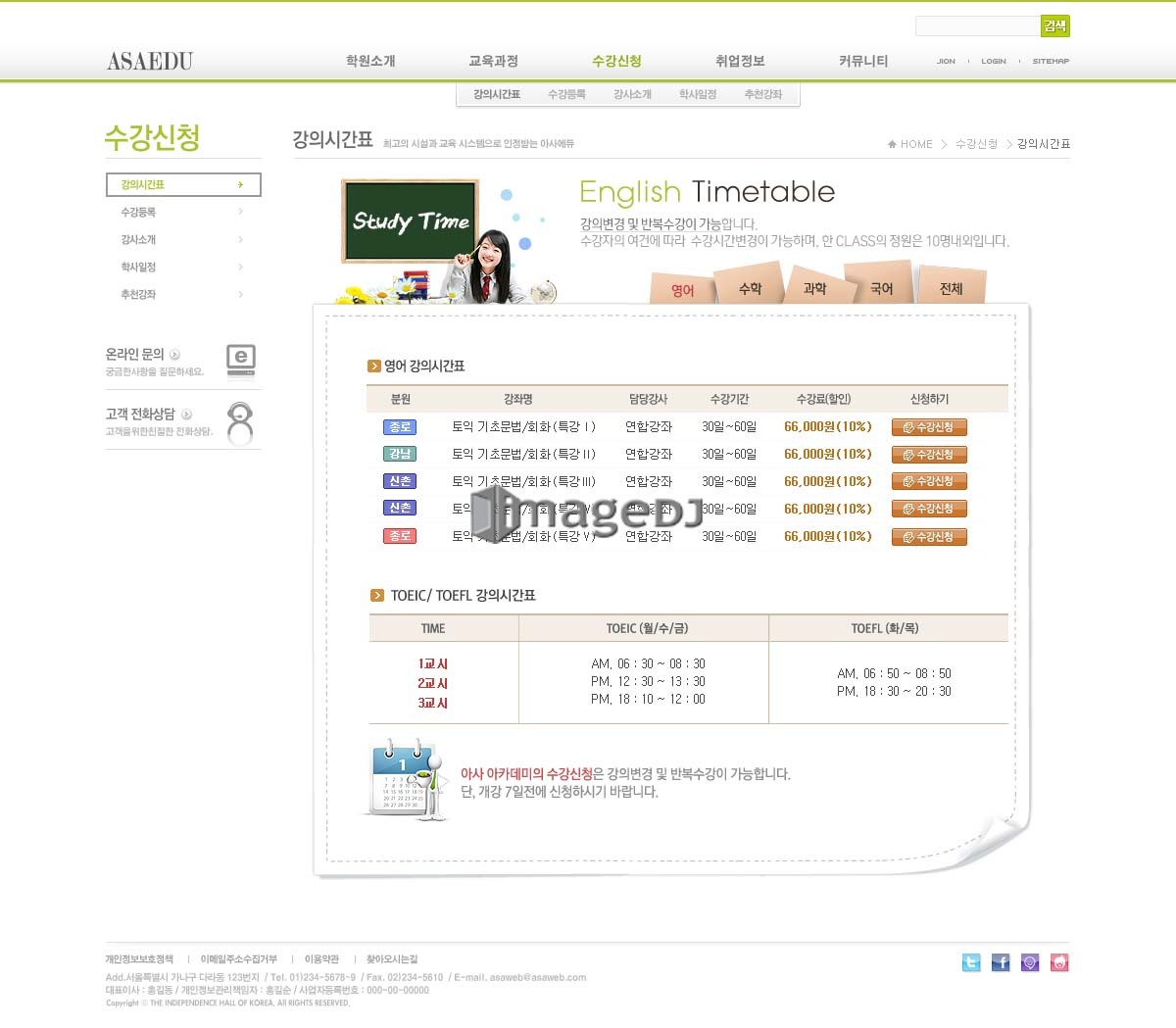Expand the 수강등록 sidebar arrow
This screenshot has width=1176, height=1028.
tap(240, 212)
